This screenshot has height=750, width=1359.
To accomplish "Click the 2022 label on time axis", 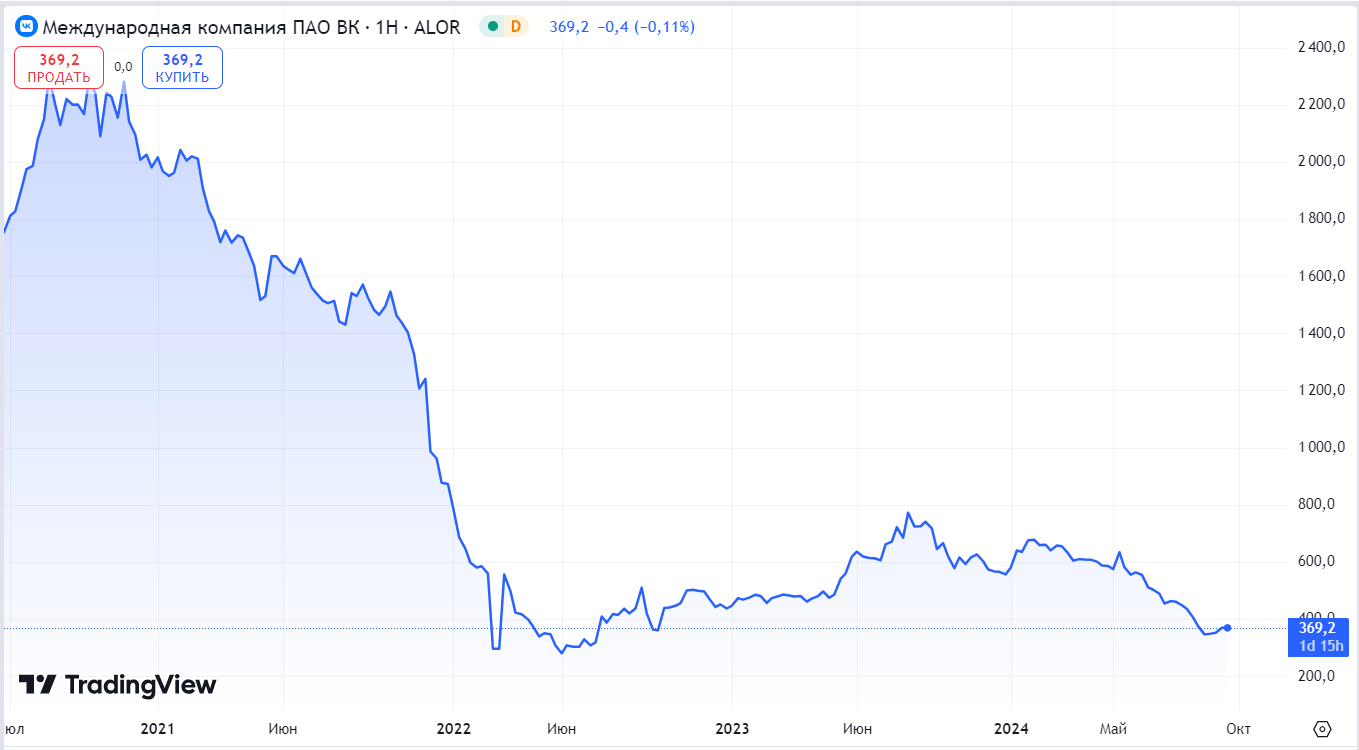I will pyautogui.click(x=454, y=729).
